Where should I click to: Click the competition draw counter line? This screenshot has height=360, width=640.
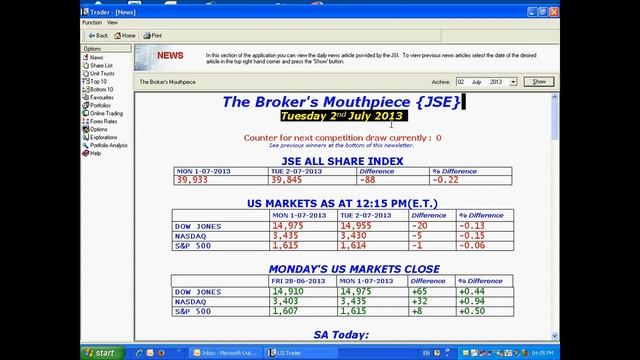click(x=342, y=138)
